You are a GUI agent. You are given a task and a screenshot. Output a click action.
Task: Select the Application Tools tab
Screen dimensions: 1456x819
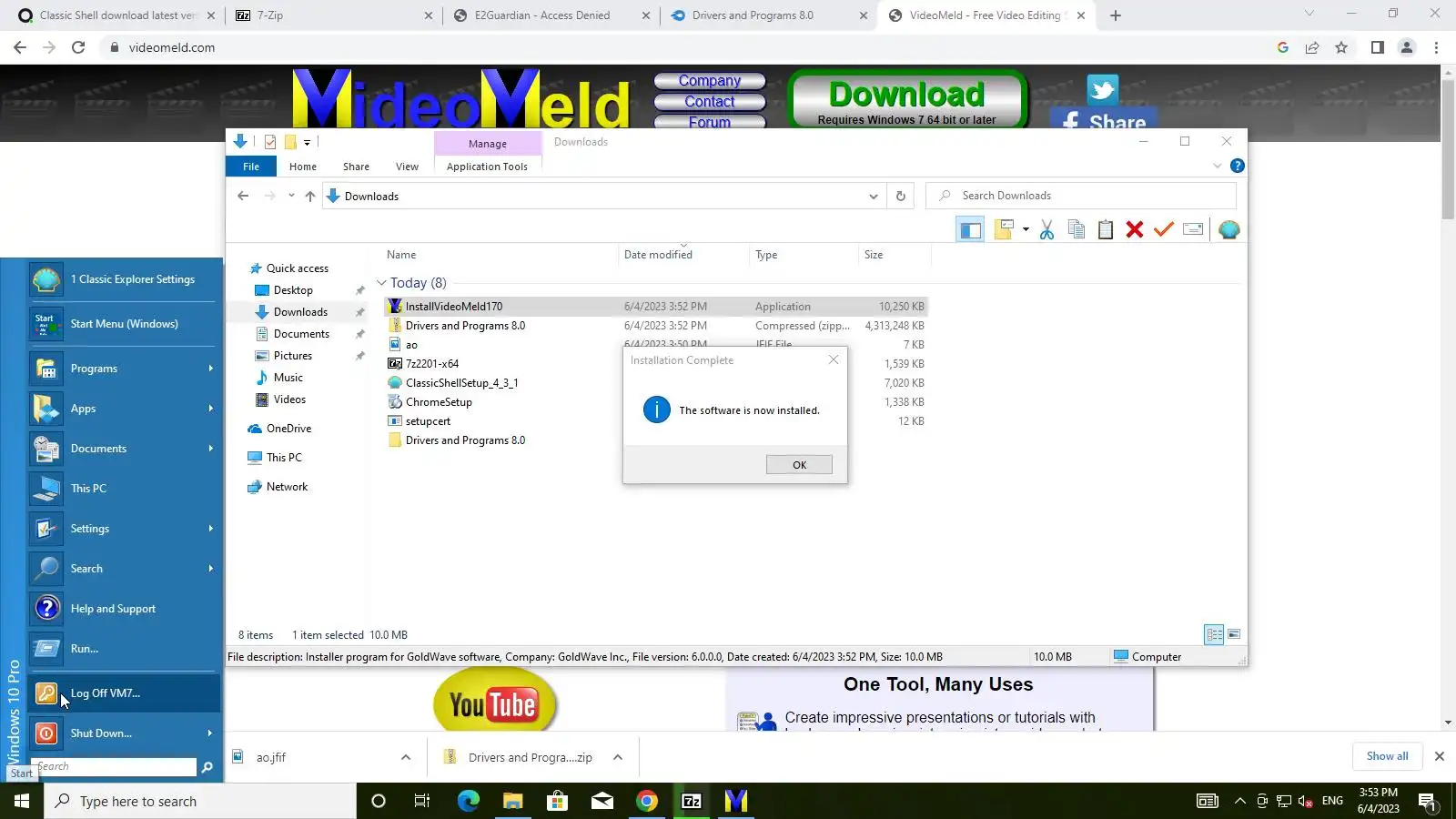pyautogui.click(x=487, y=167)
